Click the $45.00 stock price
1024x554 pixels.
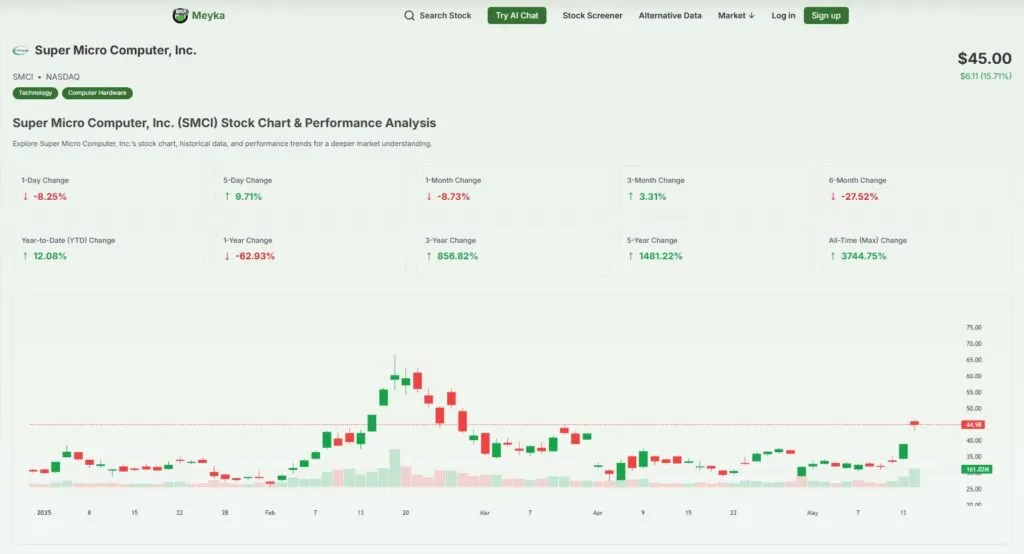[x=984, y=58]
